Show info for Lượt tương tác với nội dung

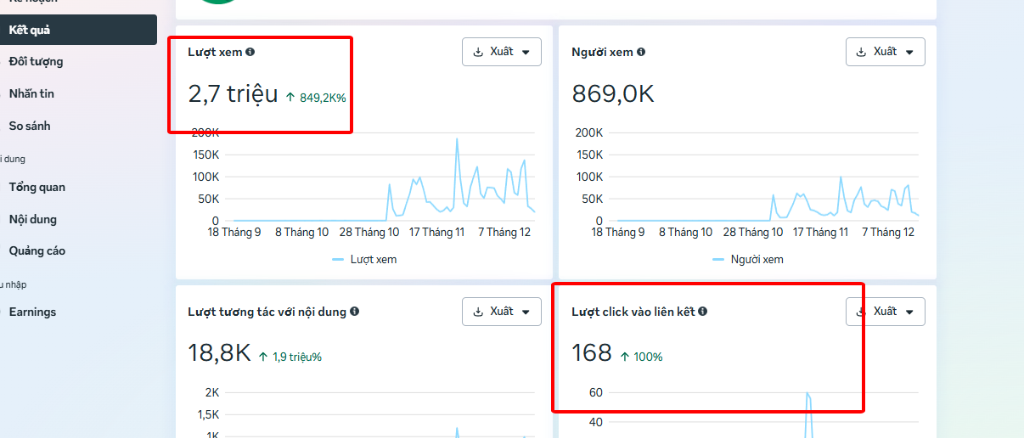[354, 312]
